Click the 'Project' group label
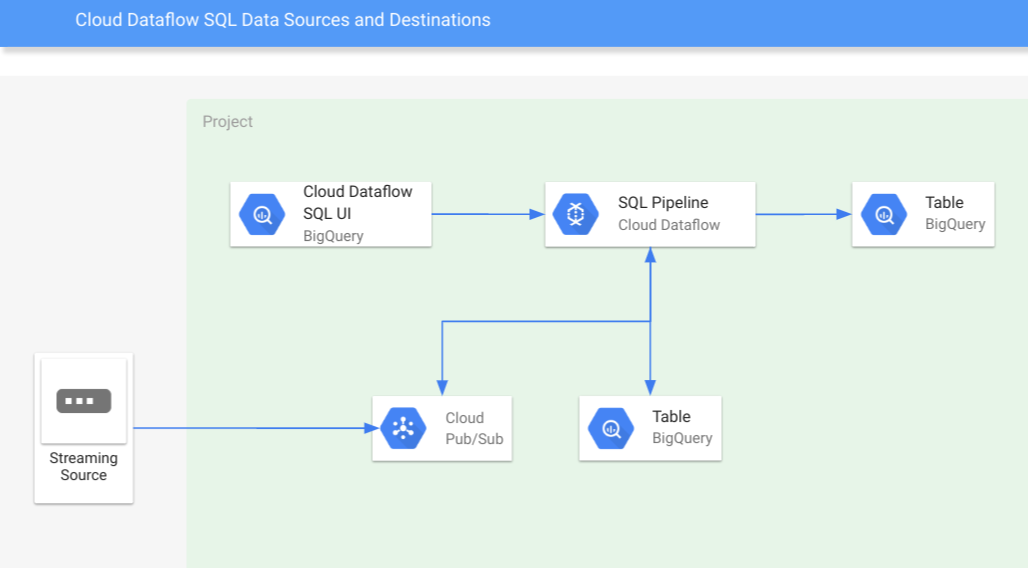This screenshot has height=568, width=1028. point(227,121)
